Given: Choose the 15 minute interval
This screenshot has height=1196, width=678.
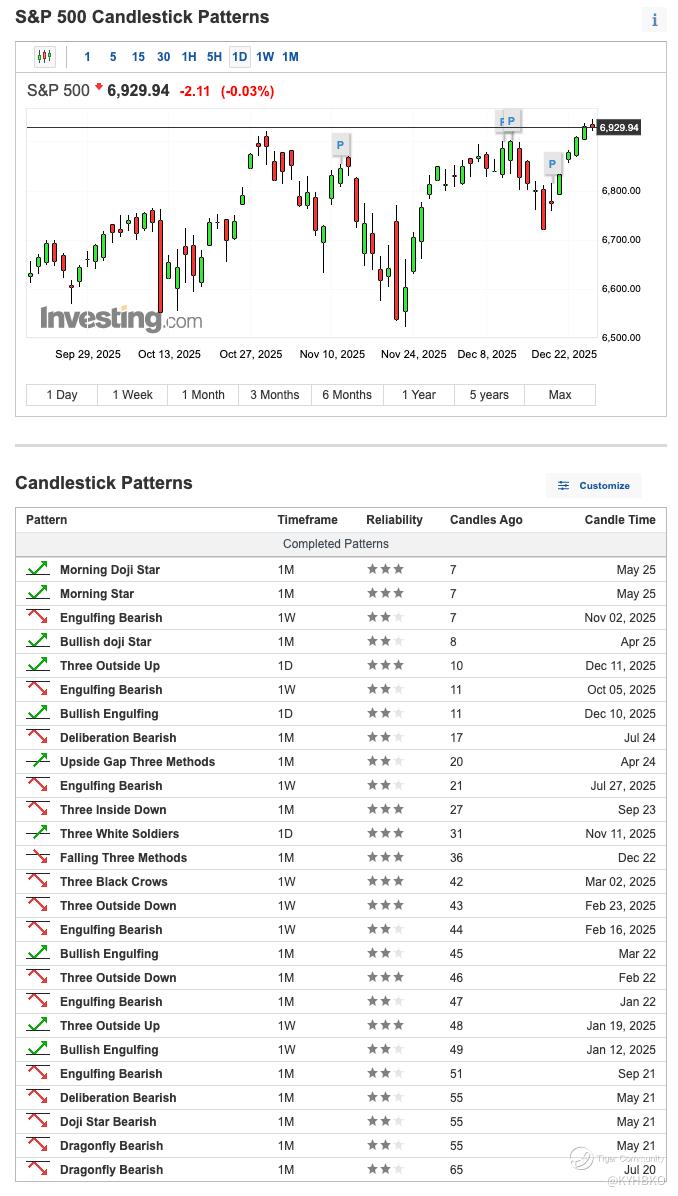Looking at the screenshot, I should click(138, 56).
